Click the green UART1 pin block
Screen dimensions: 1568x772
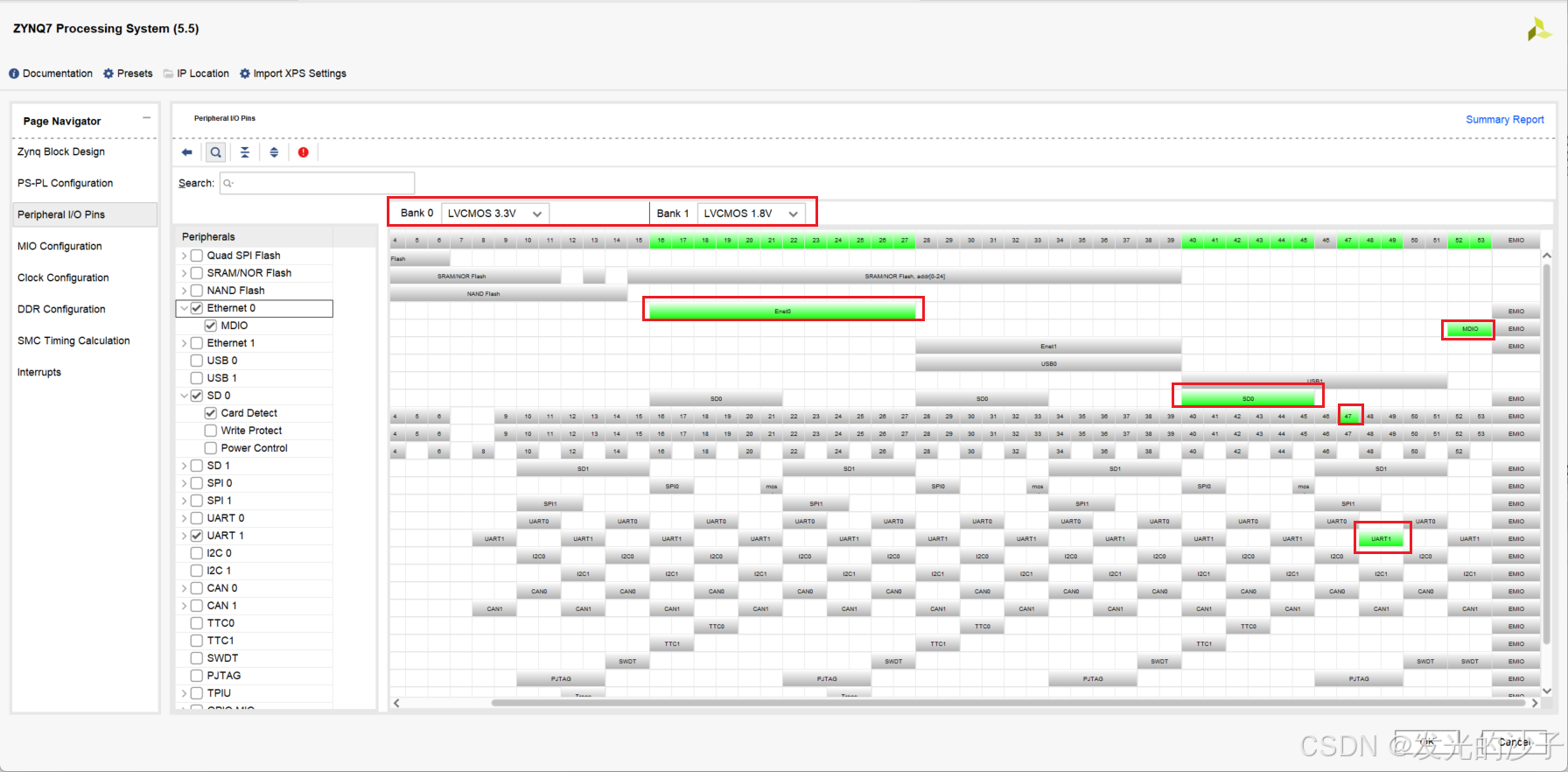tap(1381, 539)
